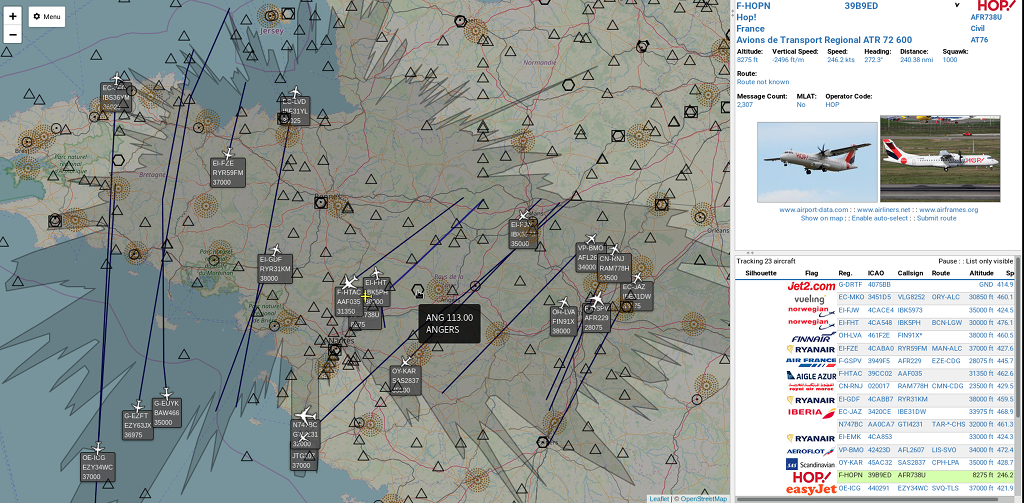The width and height of the screenshot is (1024, 503).
Task: Select the EZY63JX aircraft icon on the map
Action: click(138, 407)
